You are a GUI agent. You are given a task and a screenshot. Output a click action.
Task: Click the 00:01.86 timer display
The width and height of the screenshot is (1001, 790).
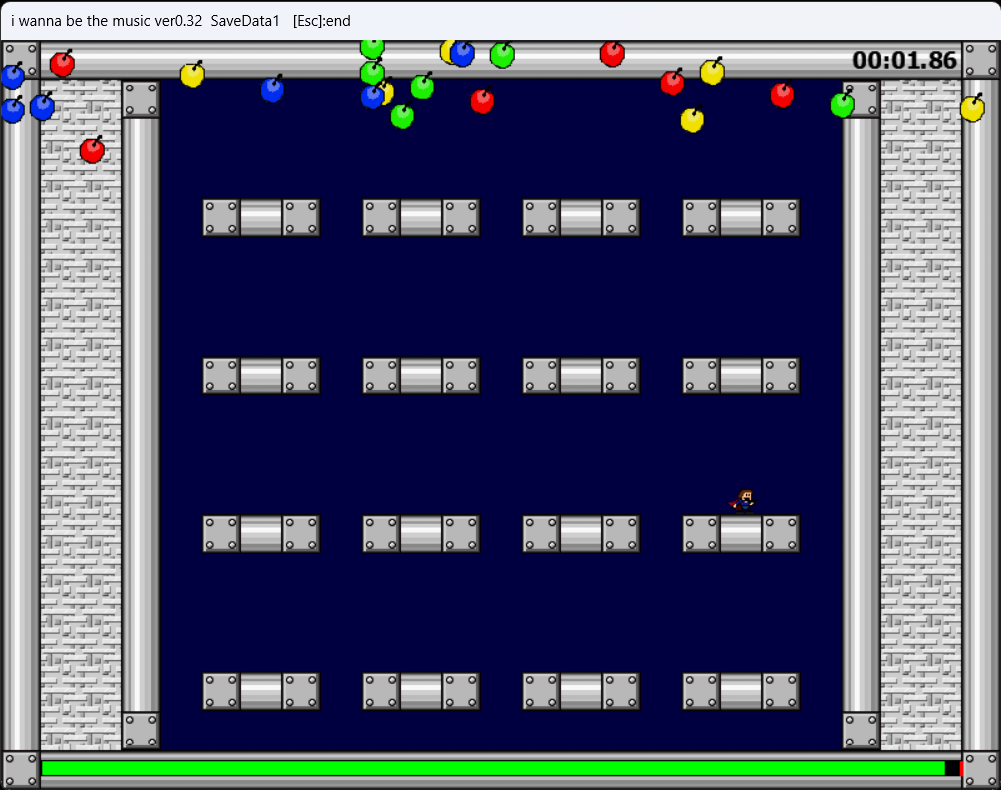pos(905,60)
